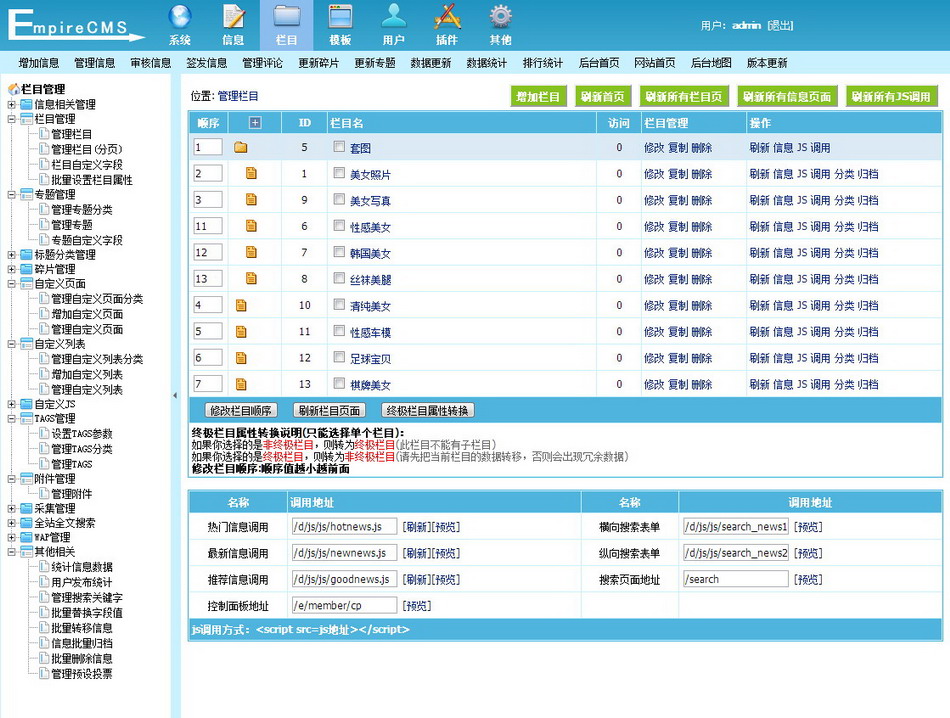Preview the 控制面板地址 link

coord(417,606)
